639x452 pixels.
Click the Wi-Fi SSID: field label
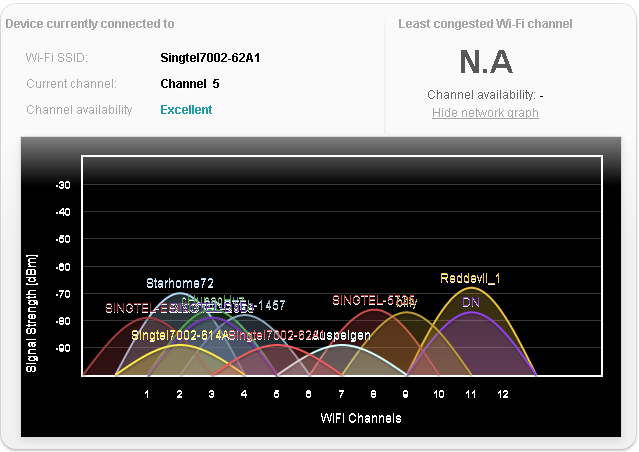click(57, 58)
